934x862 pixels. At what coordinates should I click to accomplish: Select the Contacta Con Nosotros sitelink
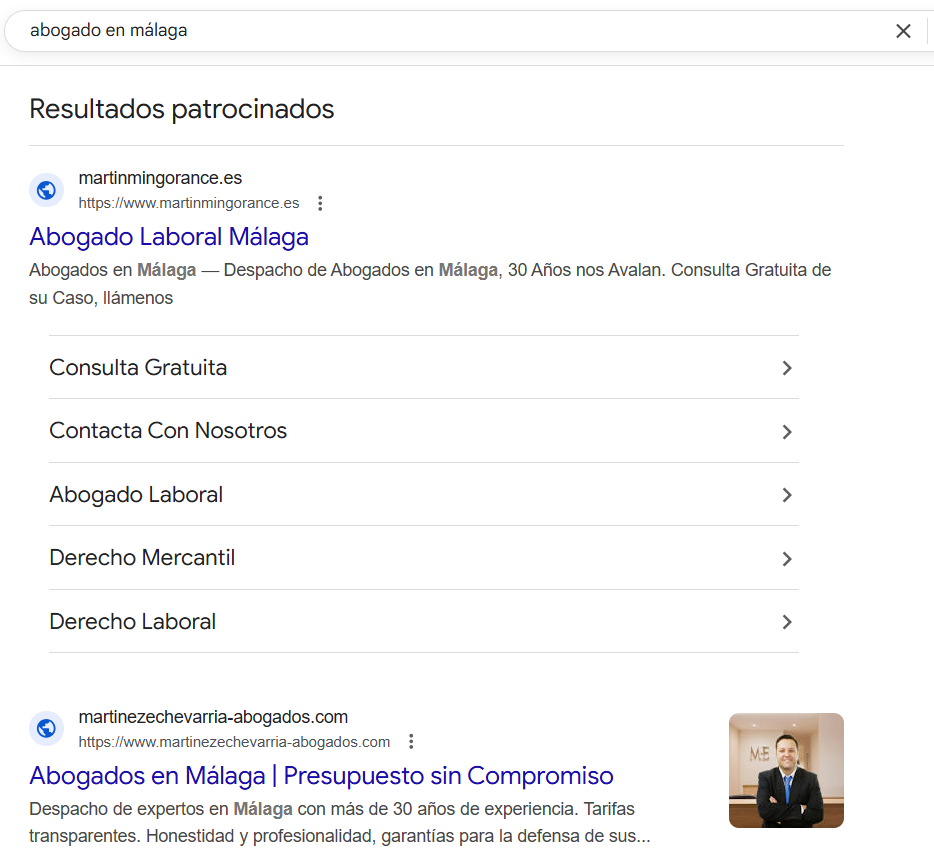[168, 431]
